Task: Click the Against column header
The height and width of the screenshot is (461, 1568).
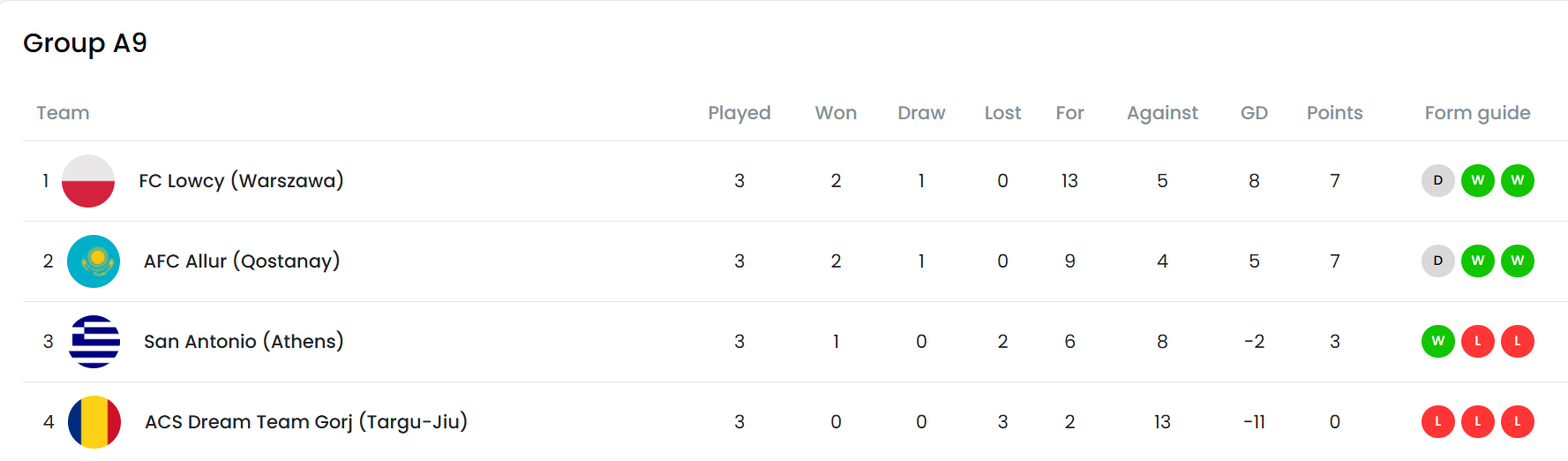Action: point(1161,113)
